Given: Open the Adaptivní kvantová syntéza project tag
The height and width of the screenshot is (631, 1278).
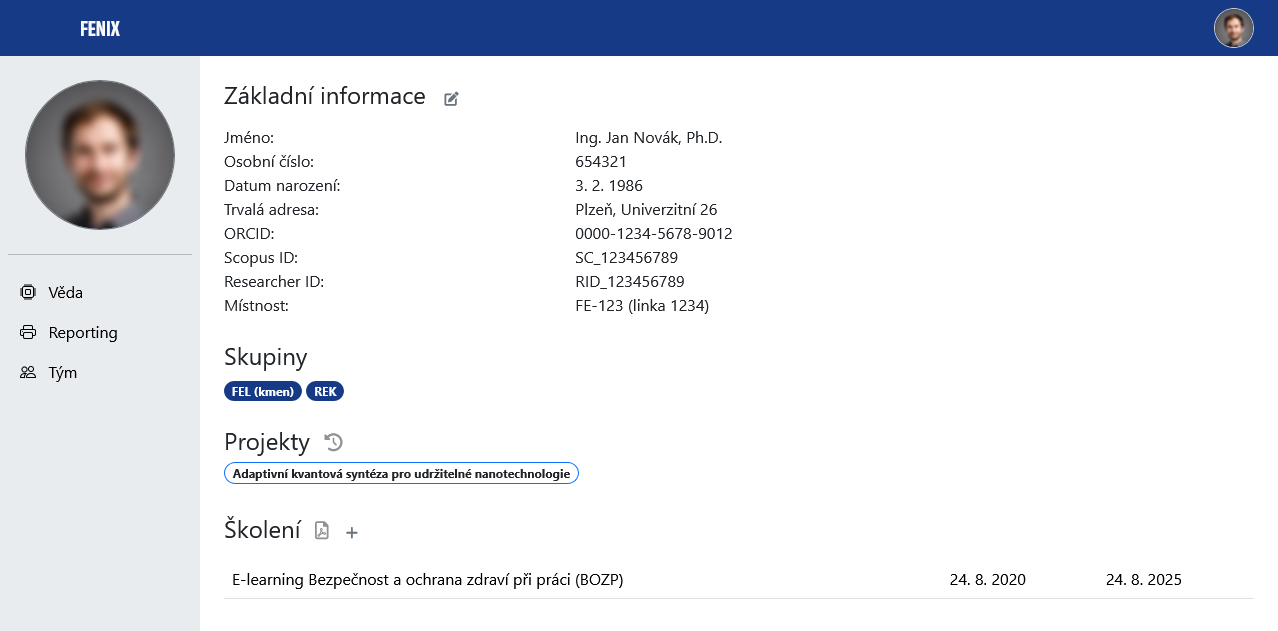Looking at the screenshot, I should pos(401,474).
